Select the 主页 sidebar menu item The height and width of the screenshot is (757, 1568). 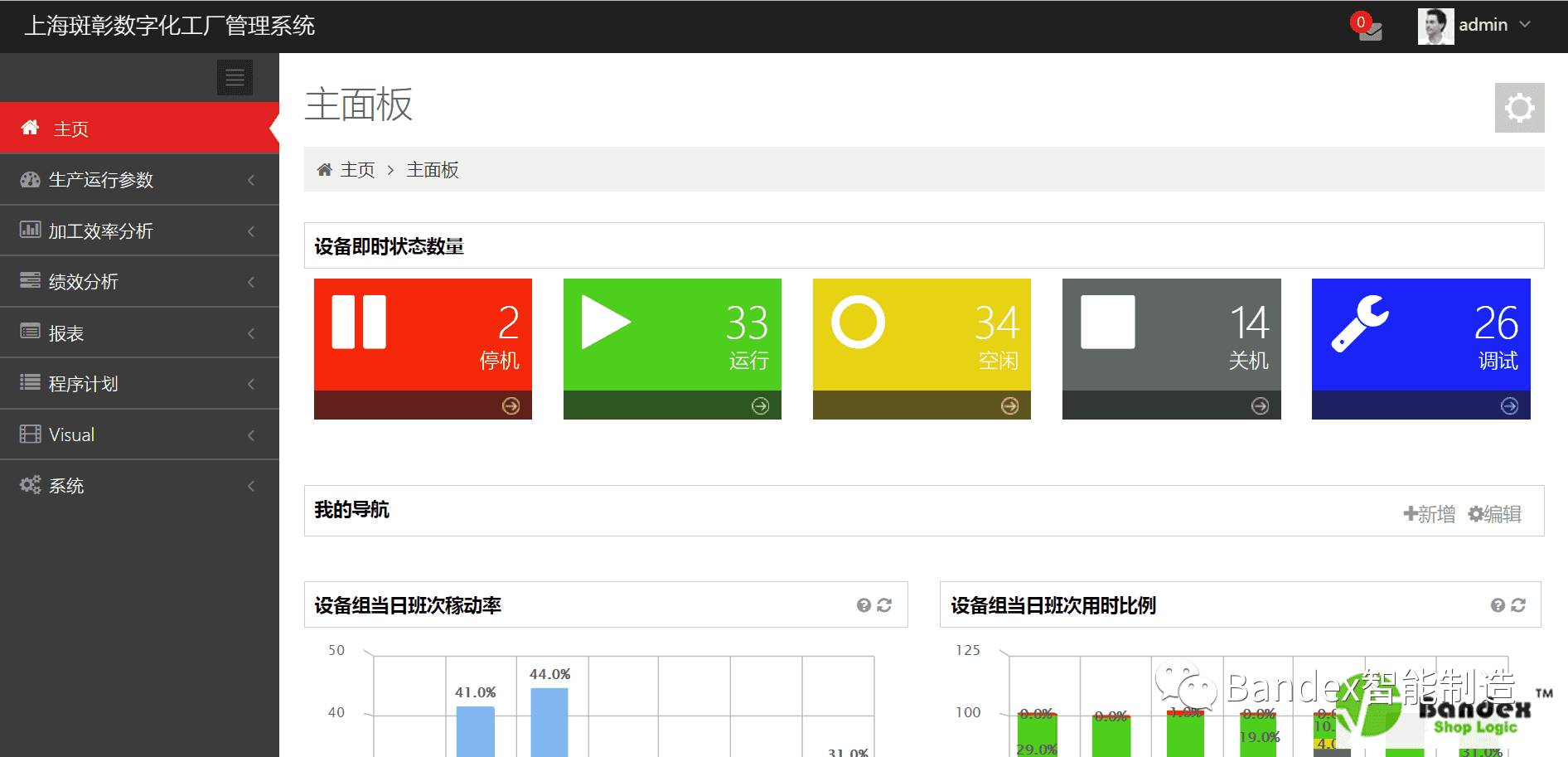tap(139, 129)
